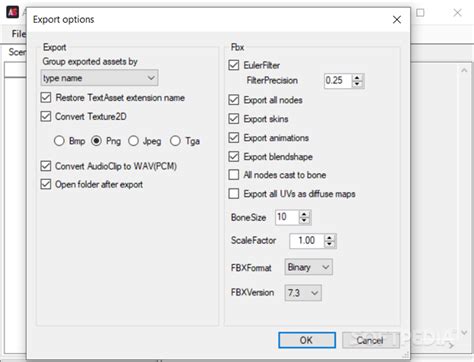Close the background main window
The width and height of the screenshot is (474, 362).
(x=457, y=13)
